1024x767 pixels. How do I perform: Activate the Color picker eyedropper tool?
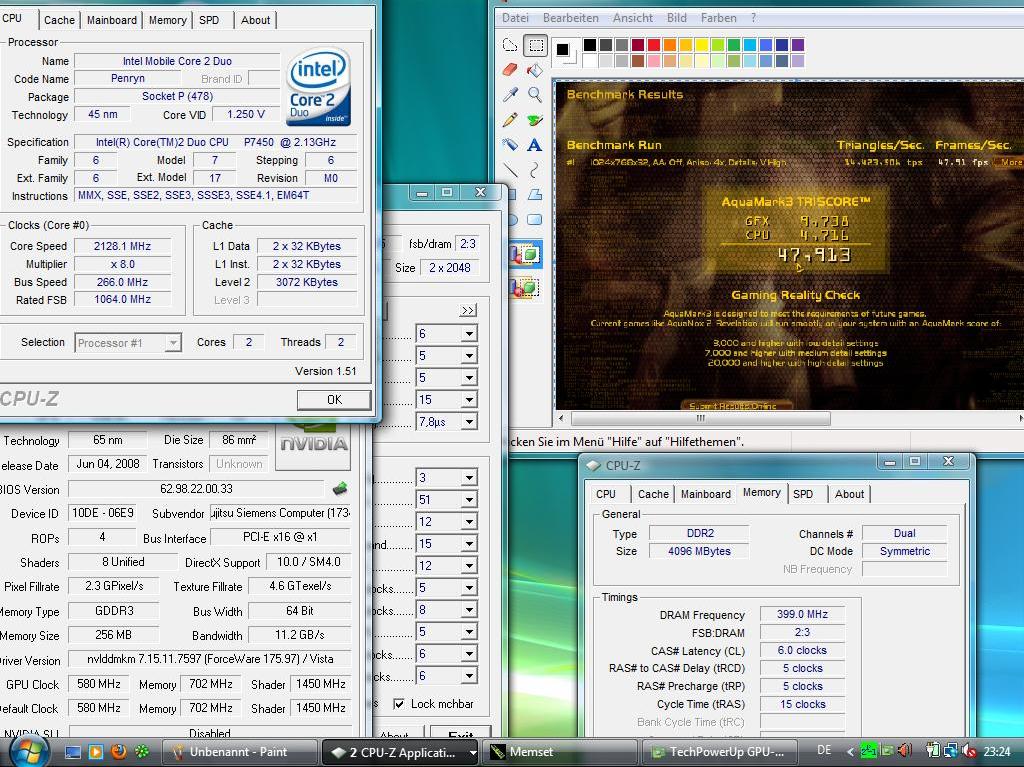click(510, 94)
